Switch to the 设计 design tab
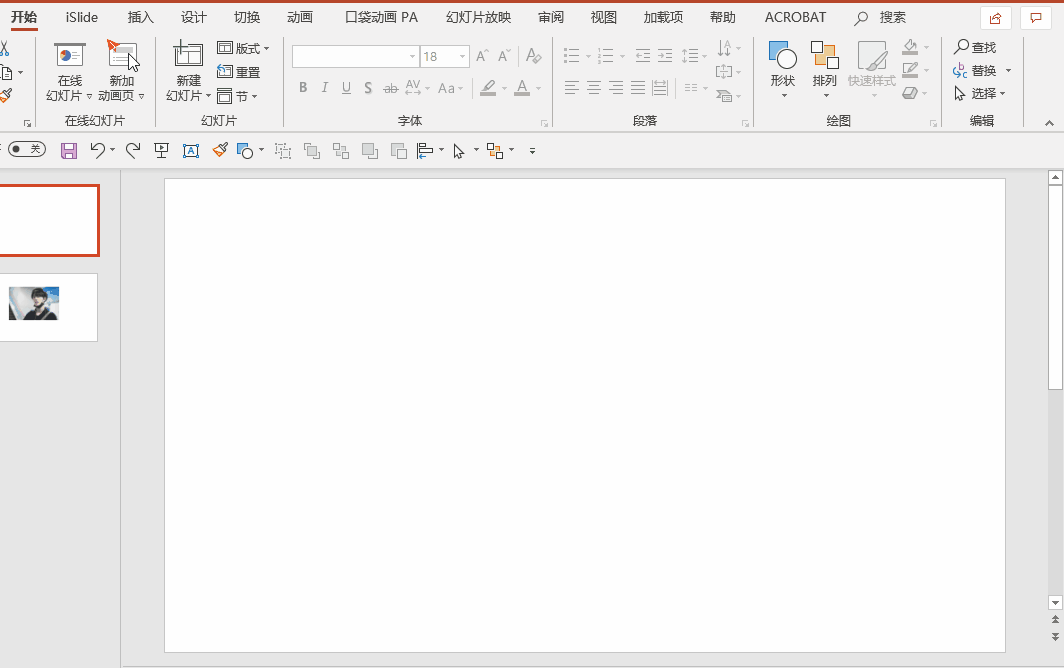Image resolution: width=1064 pixels, height=668 pixels. pyautogui.click(x=194, y=18)
